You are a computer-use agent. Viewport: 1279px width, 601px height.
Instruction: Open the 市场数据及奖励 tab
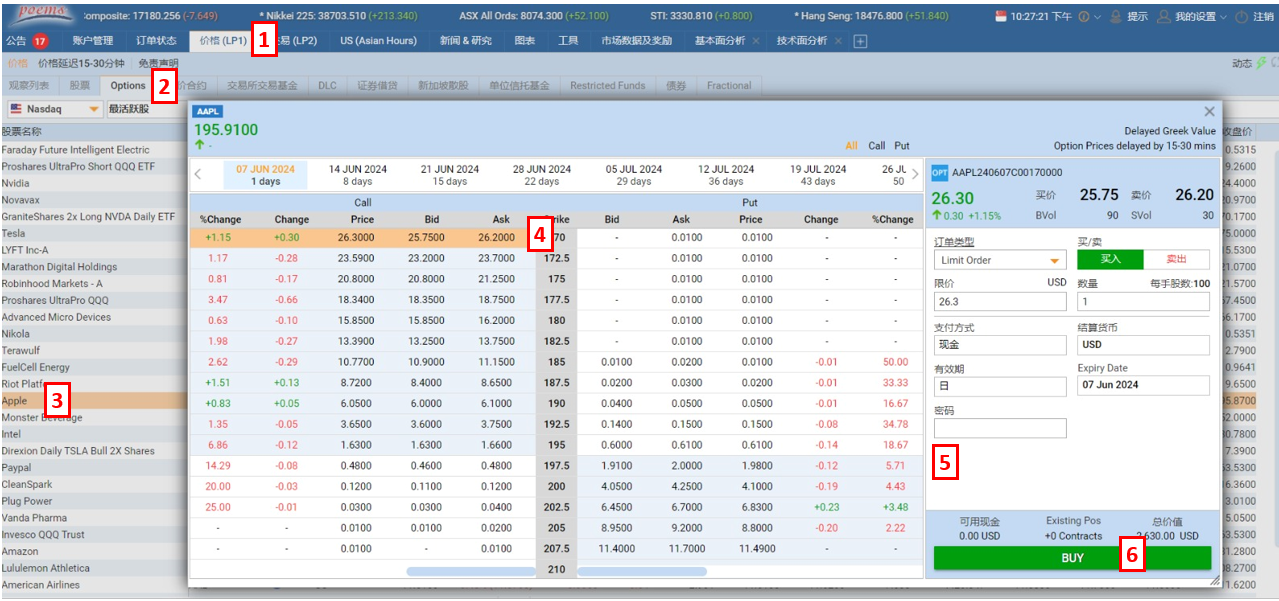click(x=637, y=41)
